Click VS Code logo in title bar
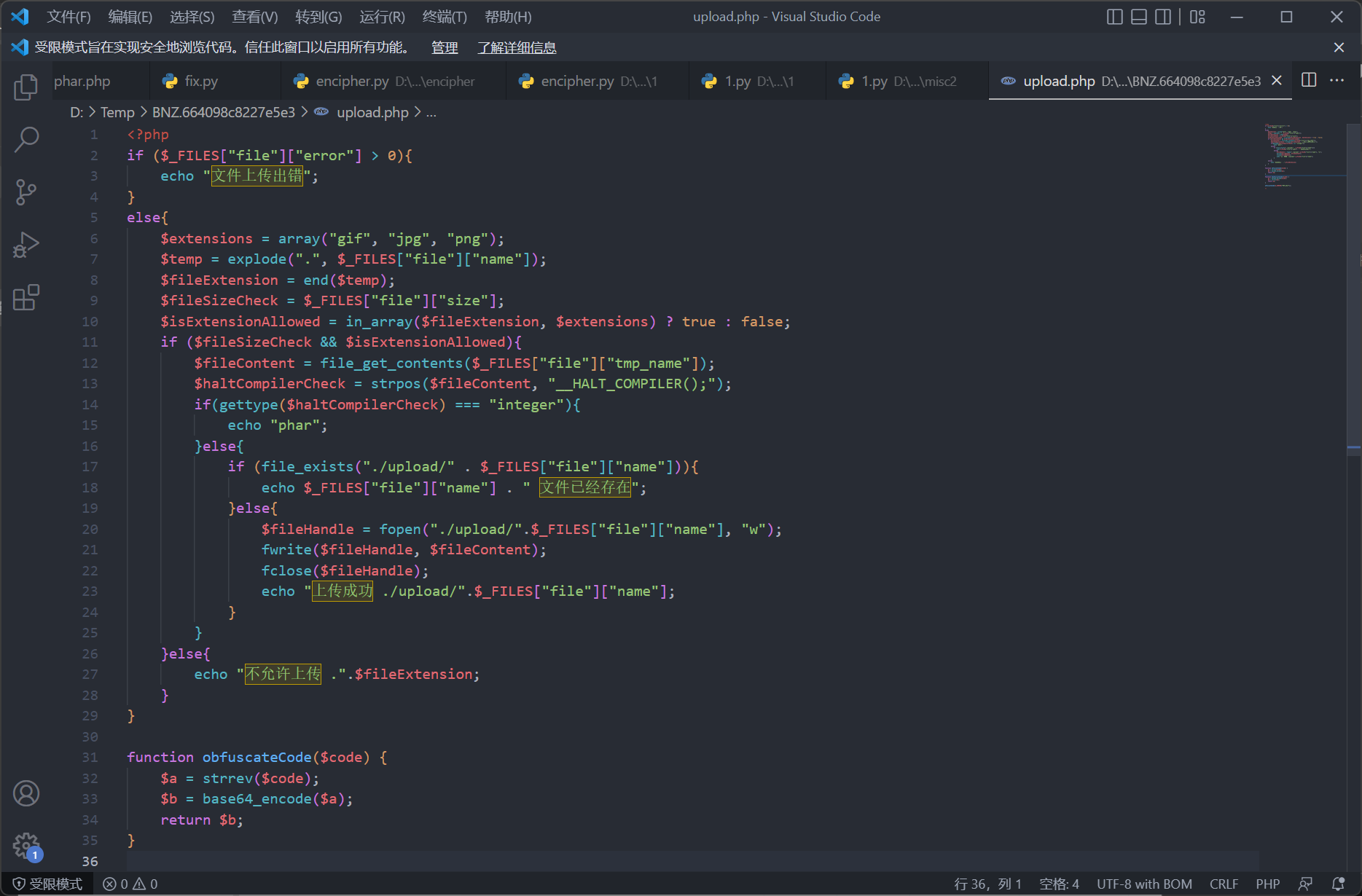The height and width of the screenshot is (896, 1362). pyautogui.click(x=20, y=16)
